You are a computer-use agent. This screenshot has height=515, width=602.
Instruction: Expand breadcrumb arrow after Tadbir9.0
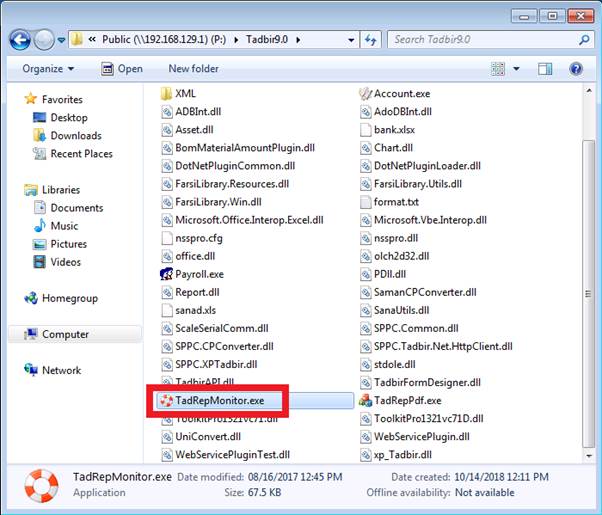pyautogui.click(x=298, y=40)
